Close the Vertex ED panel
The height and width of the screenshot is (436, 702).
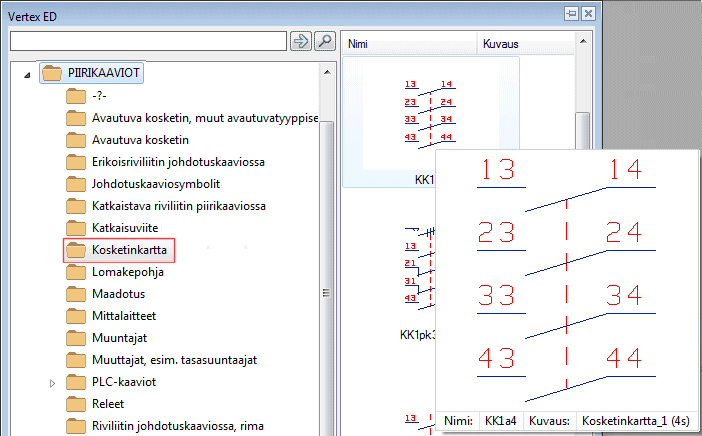589,13
